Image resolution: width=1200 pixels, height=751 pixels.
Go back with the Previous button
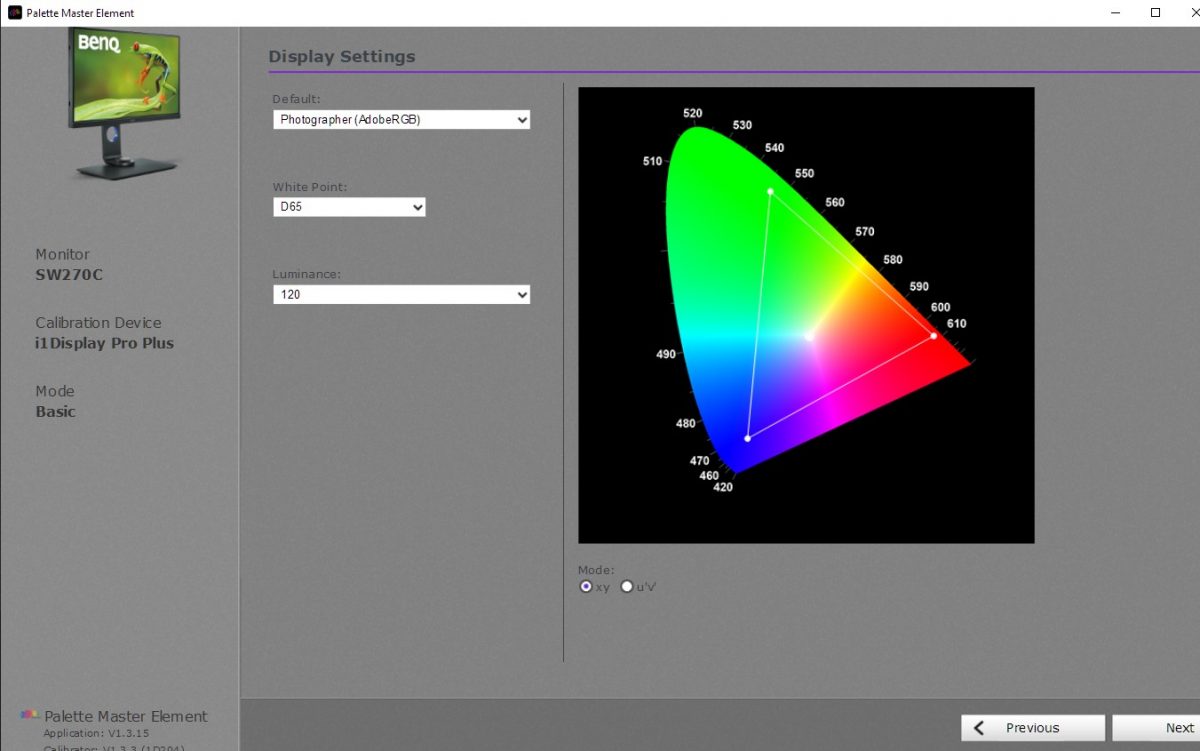tap(1033, 728)
